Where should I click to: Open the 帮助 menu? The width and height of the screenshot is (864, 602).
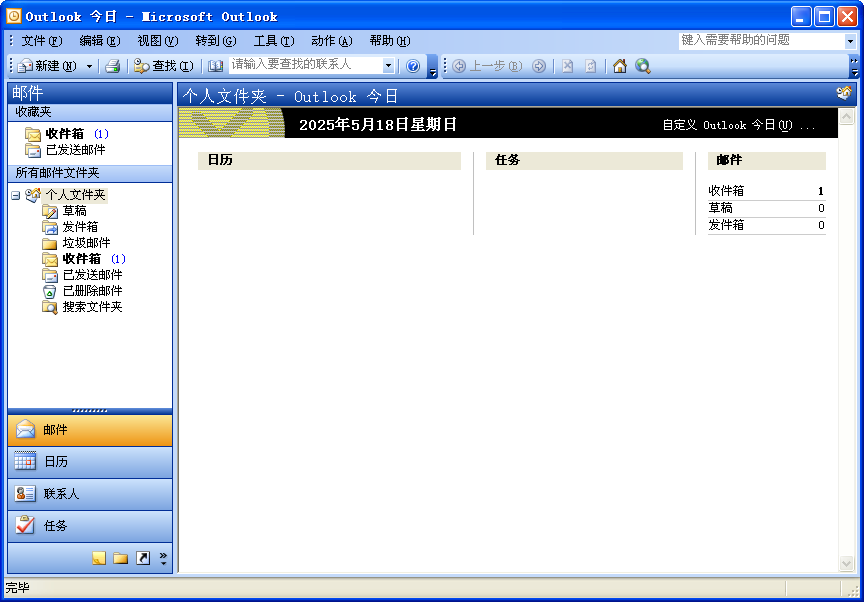click(x=390, y=41)
